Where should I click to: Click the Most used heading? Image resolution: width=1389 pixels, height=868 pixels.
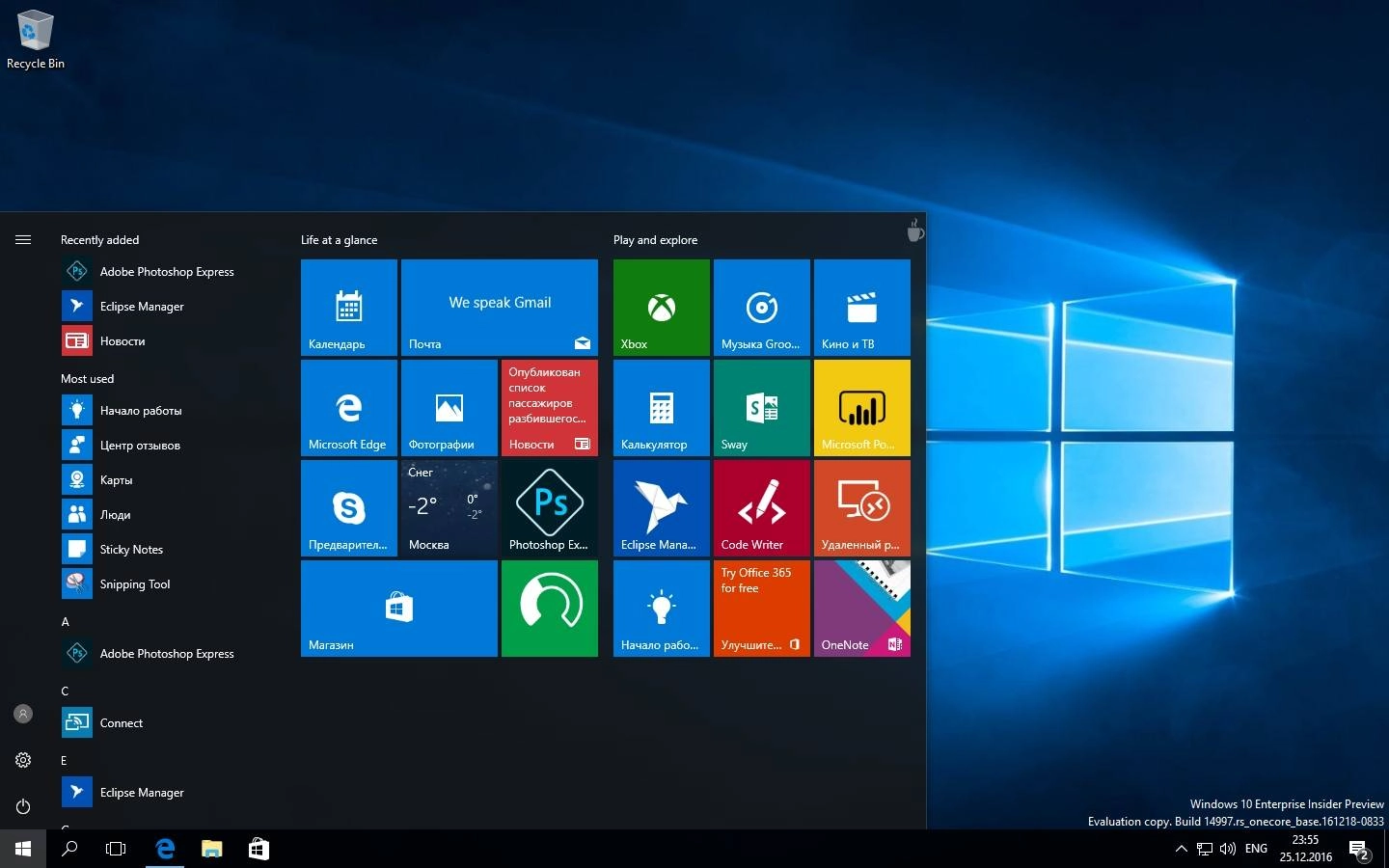click(87, 379)
